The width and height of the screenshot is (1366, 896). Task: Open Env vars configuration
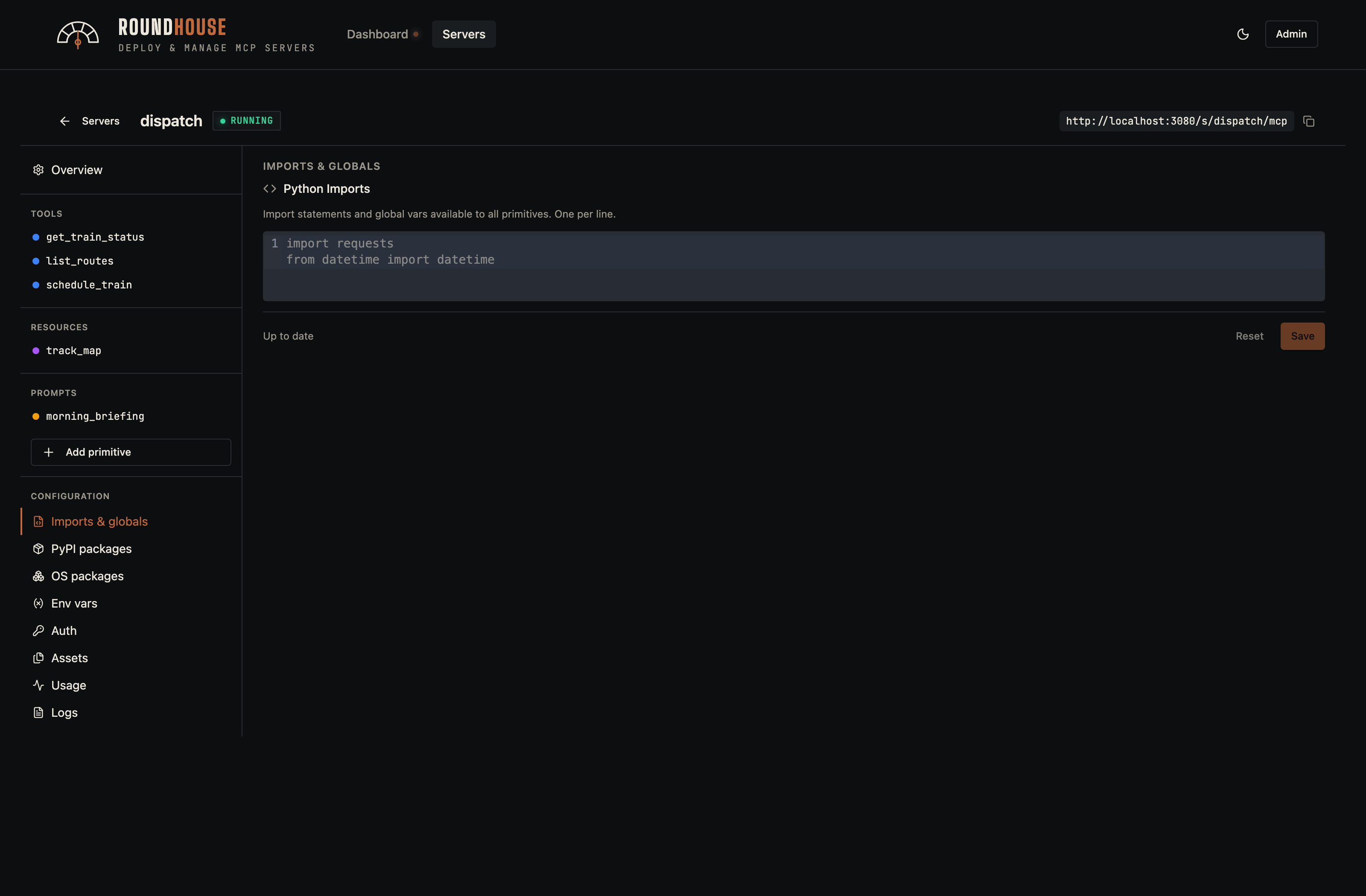131,603
